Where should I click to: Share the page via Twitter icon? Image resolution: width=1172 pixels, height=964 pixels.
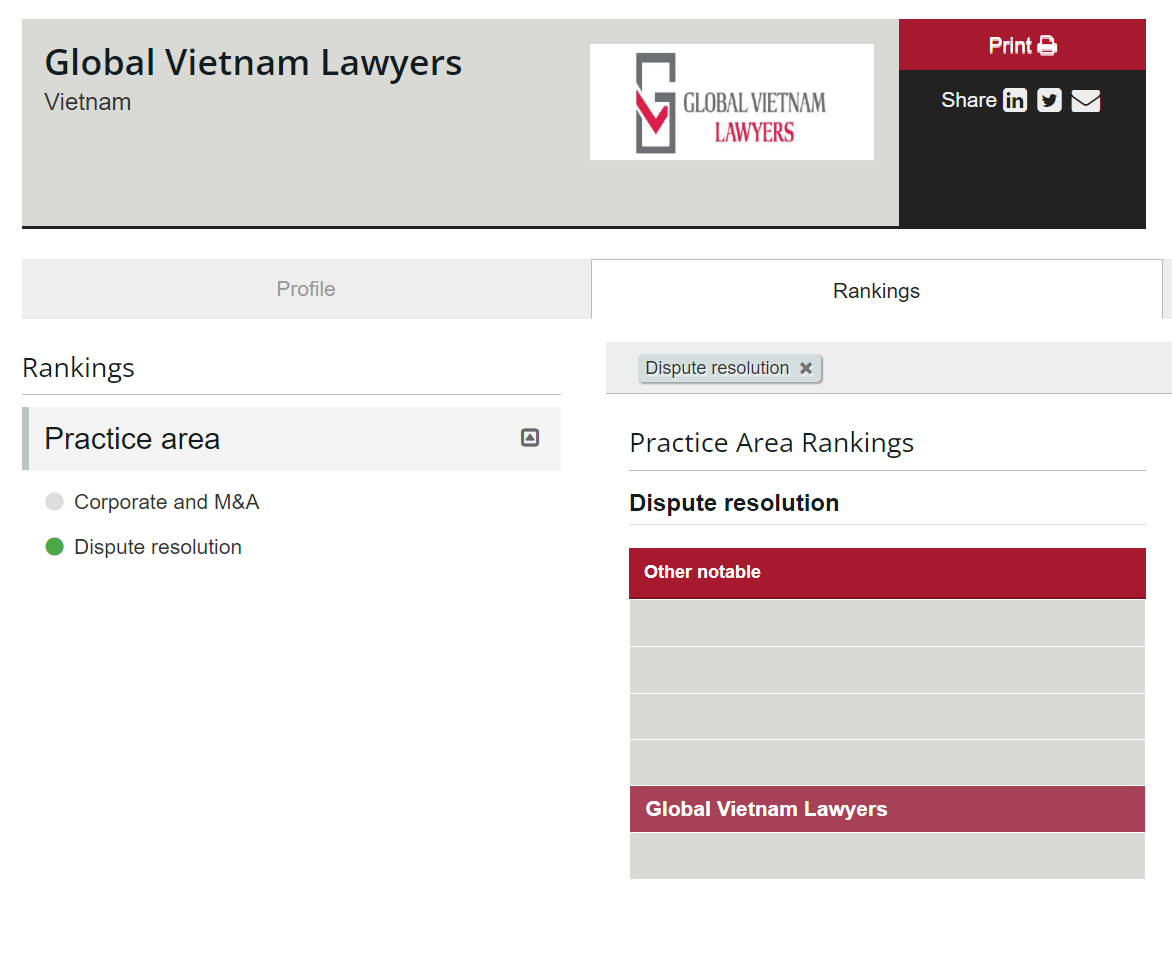pos(1049,101)
